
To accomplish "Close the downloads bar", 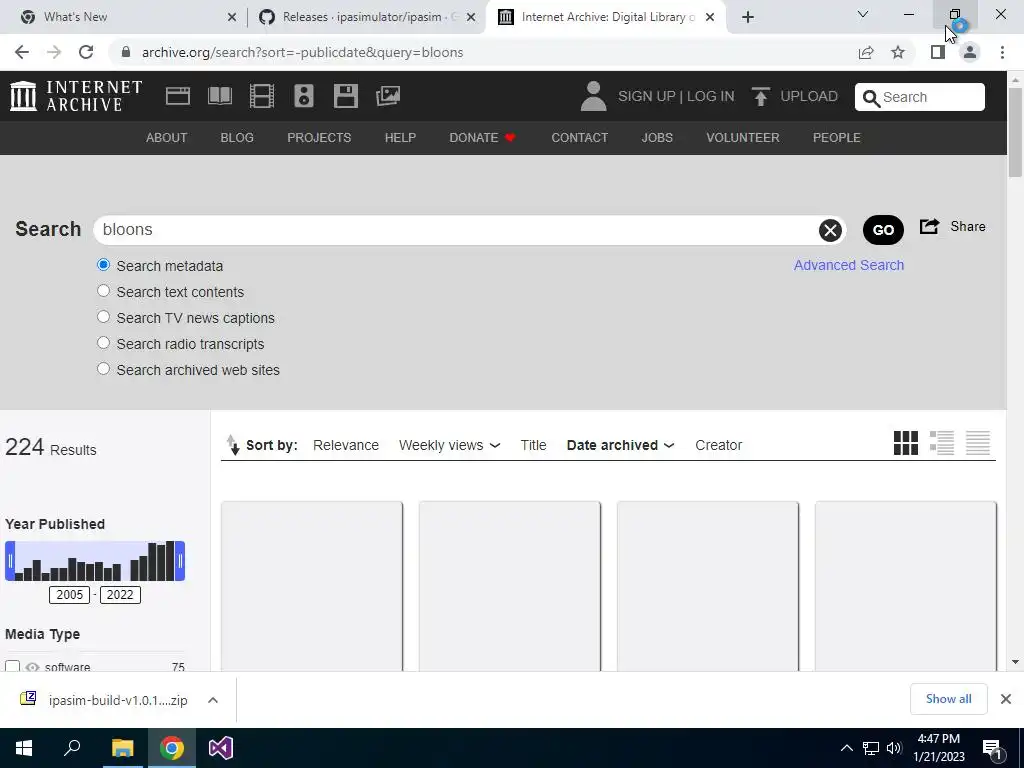I will (x=1006, y=699).
